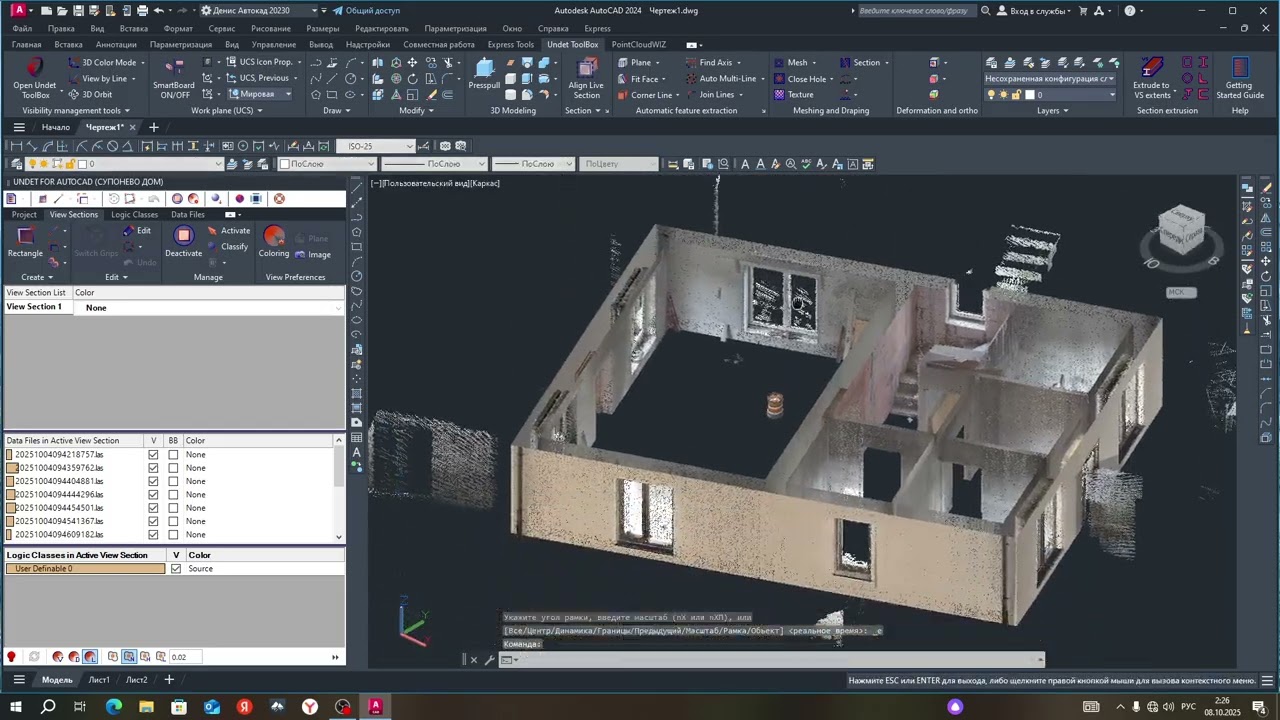Open the Logic Classes tab

(134, 214)
